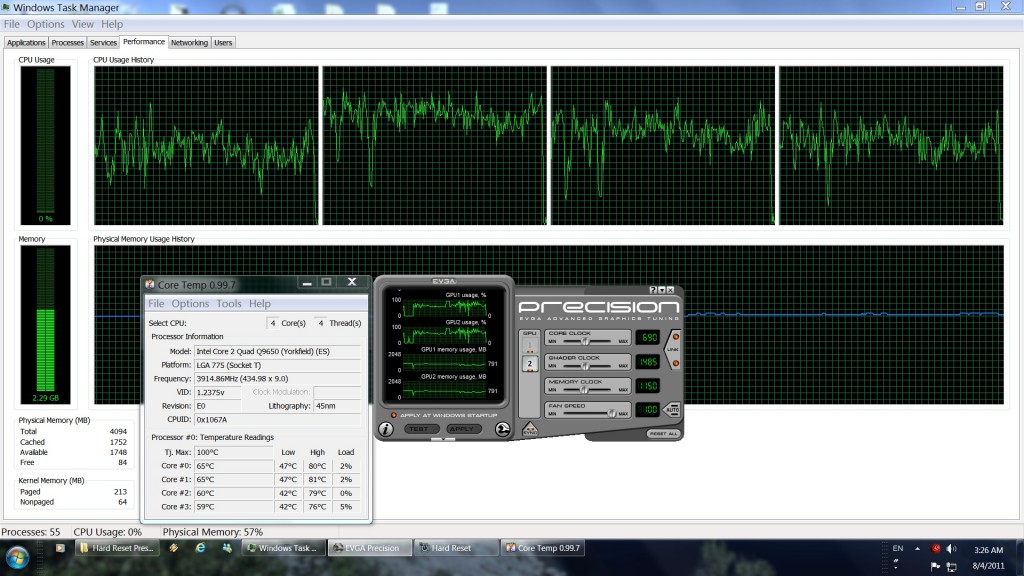Open settings via the wrench icon
The image size is (1024, 576).
502,429
